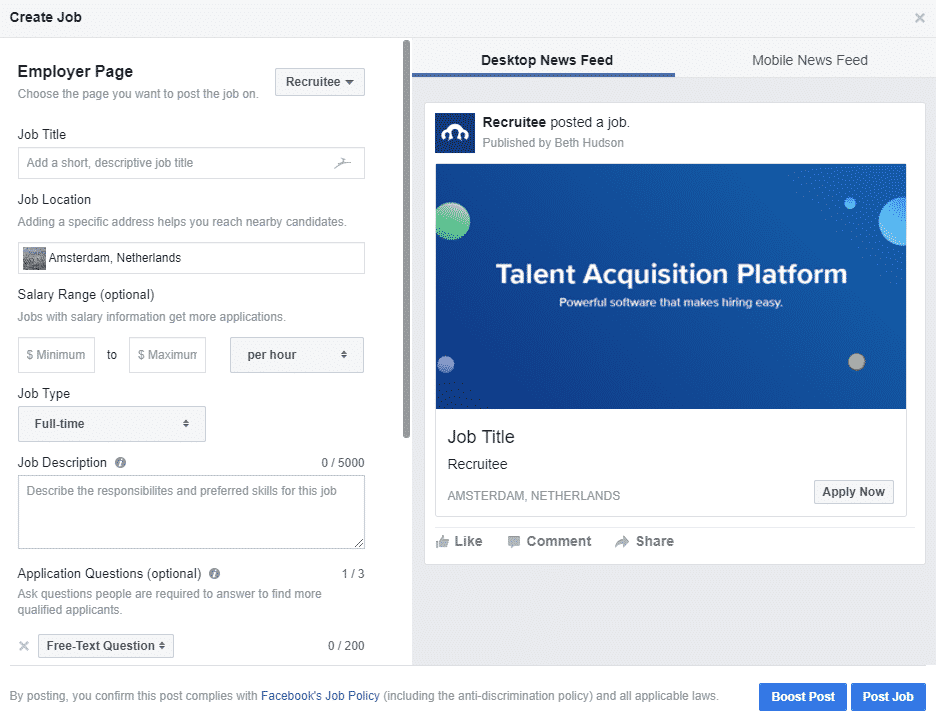Remove the Free-Text Question with X
Viewport: 936px width, 722px height.
point(24,646)
